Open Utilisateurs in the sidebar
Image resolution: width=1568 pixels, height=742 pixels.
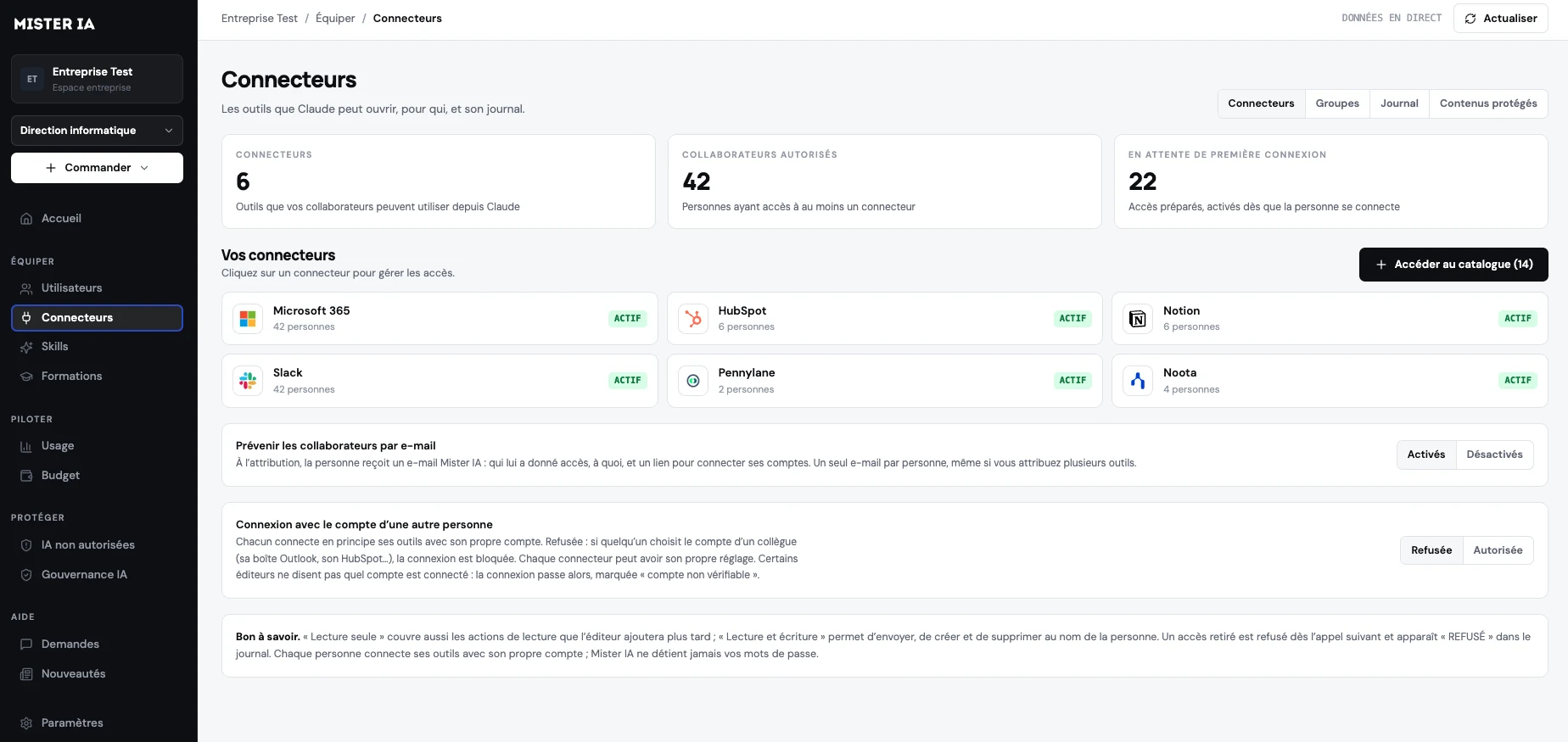(x=97, y=288)
